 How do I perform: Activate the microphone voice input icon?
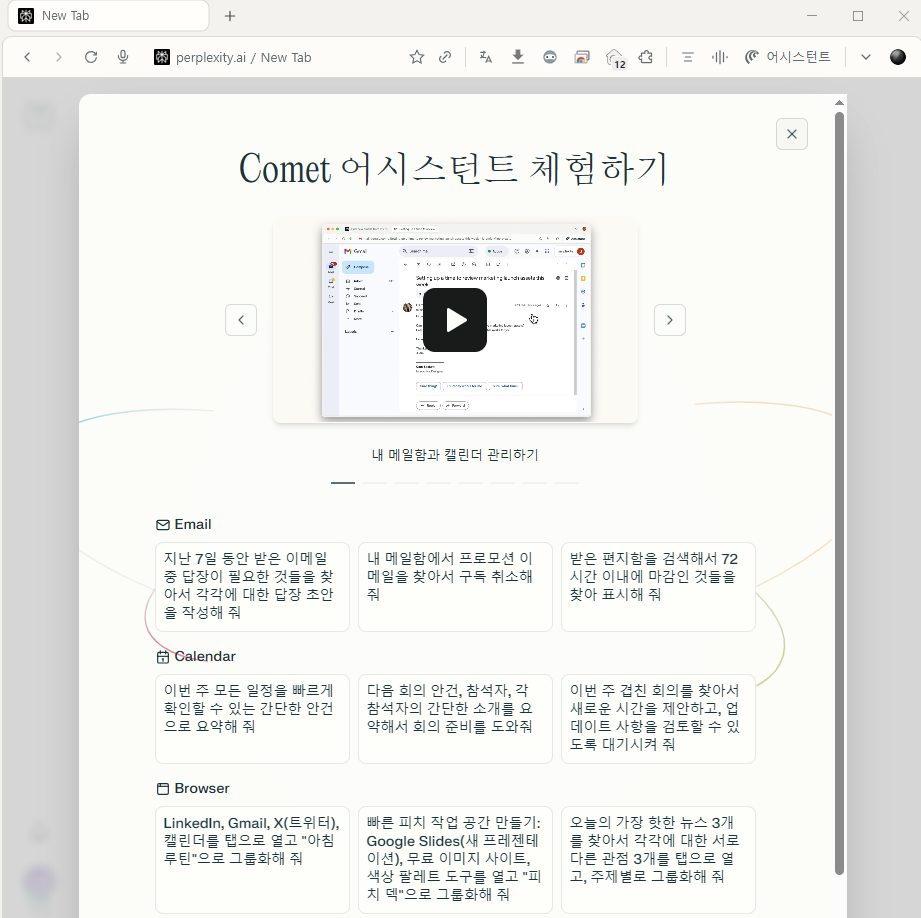pos(123,57)
